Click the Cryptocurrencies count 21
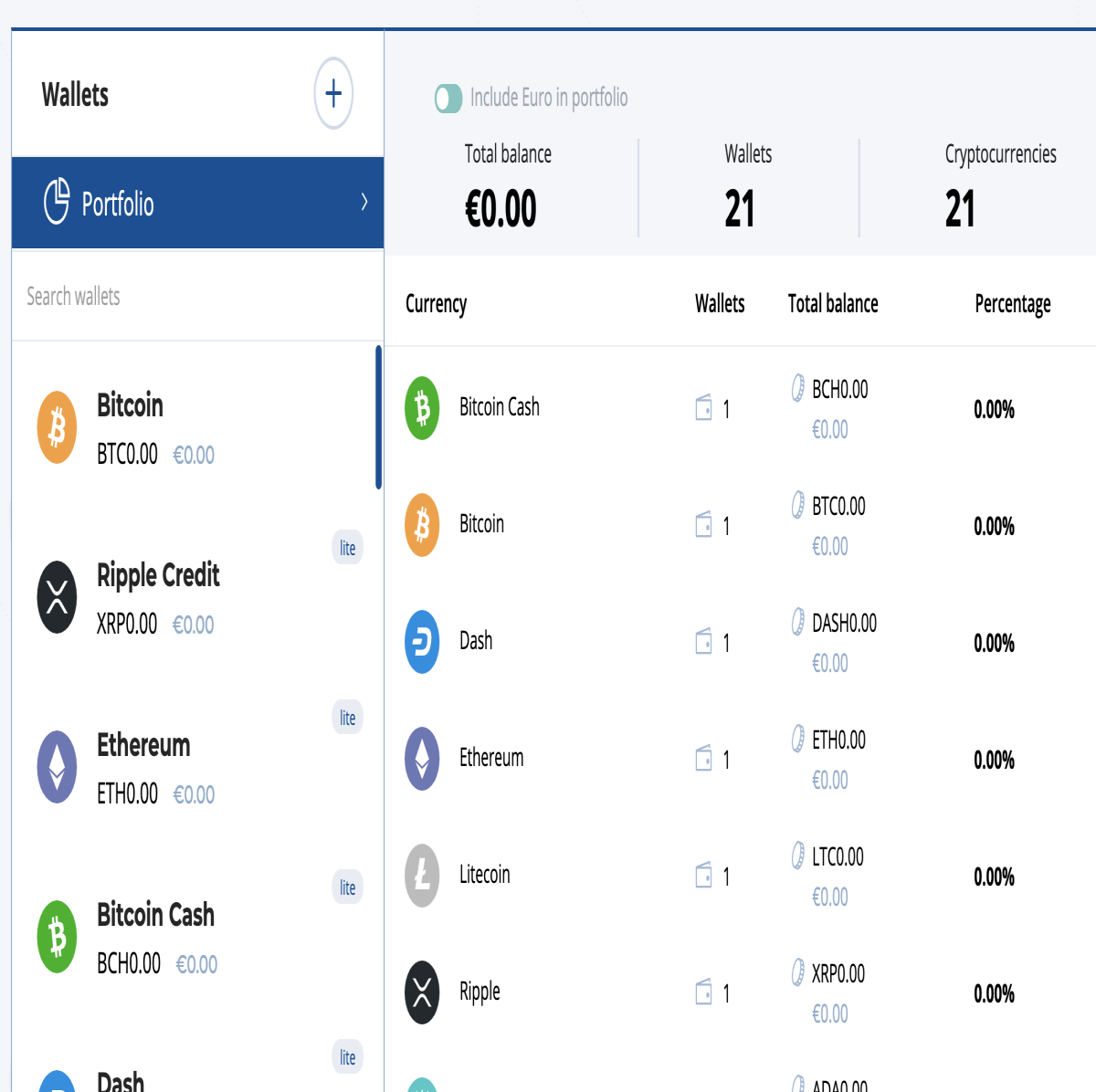Image resolution: width=1096 pixels, height=1092 pixels. click(x=960, y=208)
